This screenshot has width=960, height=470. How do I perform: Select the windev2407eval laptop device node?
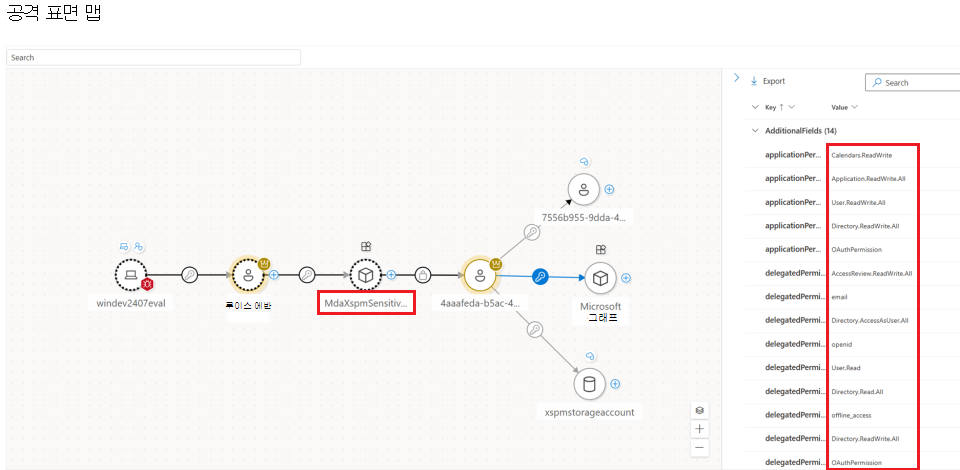click(130, 275)
